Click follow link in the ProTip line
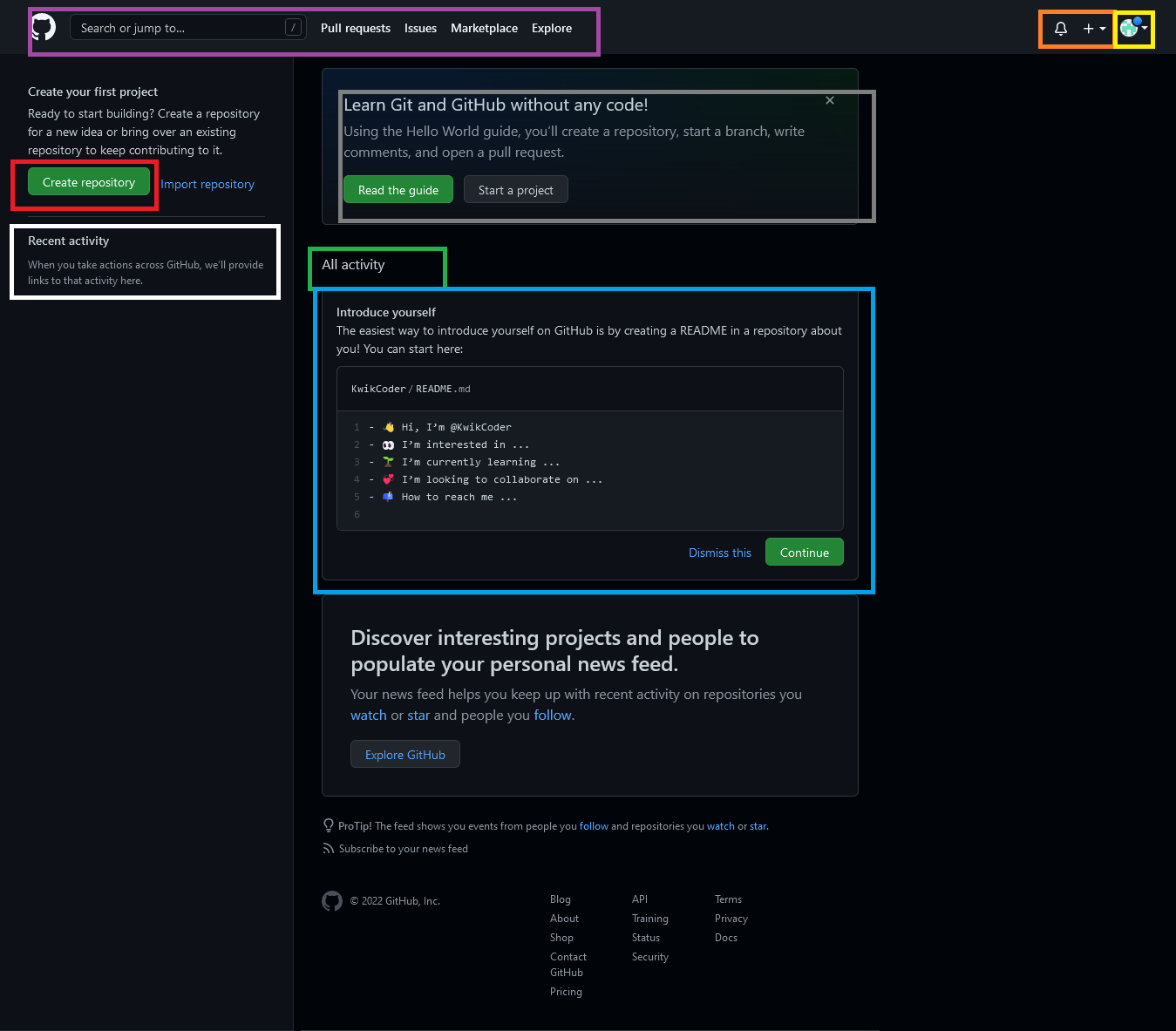Screen dimensions: 1176x1031 (x=594, y=826)
